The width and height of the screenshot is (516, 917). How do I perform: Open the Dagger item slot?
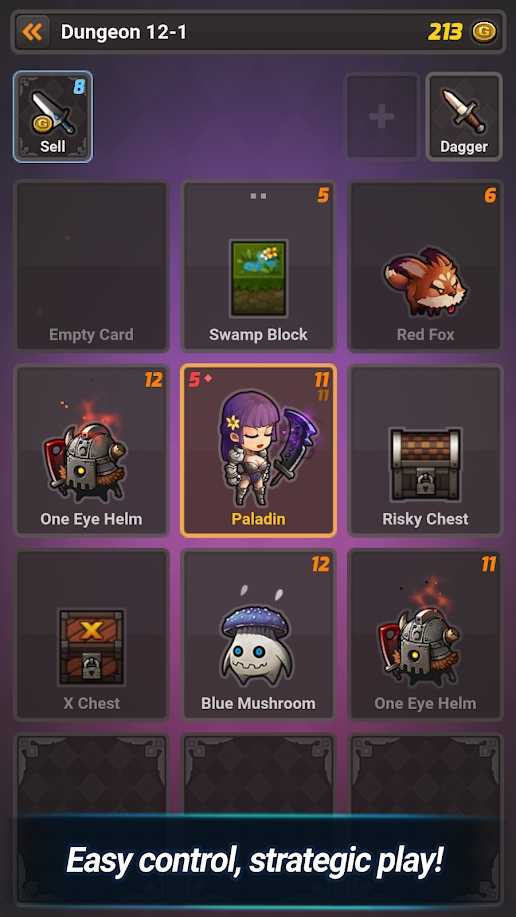464,116
